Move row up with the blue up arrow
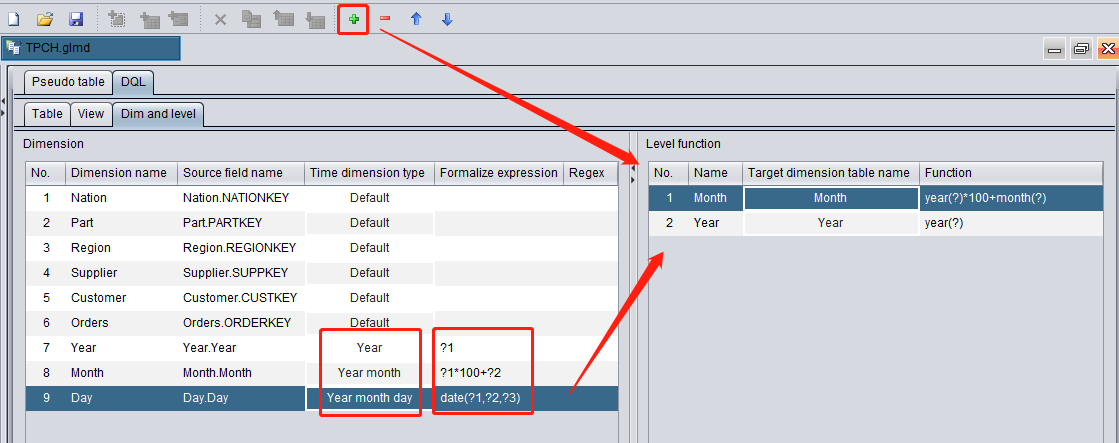The image size is (1119, 443). pyautogui.click(x=416, y=19)
